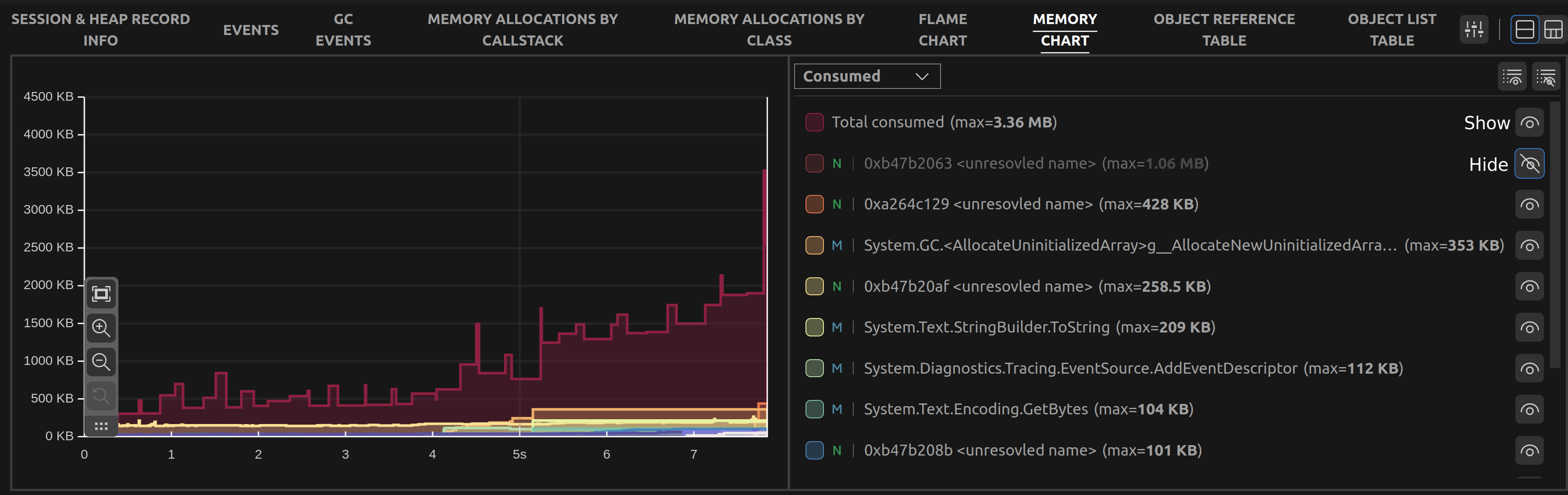
Task: Open the chart tools grip handle
Action: [x=101, y=426]
